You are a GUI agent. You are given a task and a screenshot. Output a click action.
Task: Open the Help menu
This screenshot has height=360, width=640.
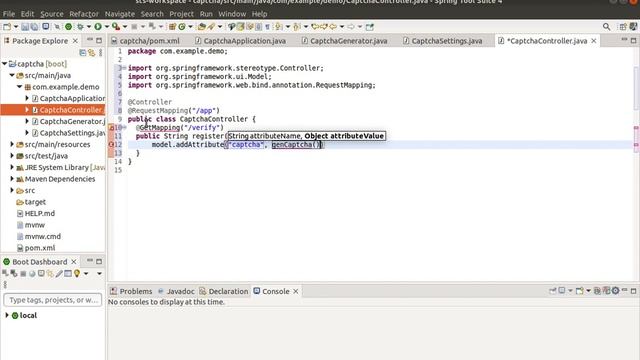tap(259, 14)
